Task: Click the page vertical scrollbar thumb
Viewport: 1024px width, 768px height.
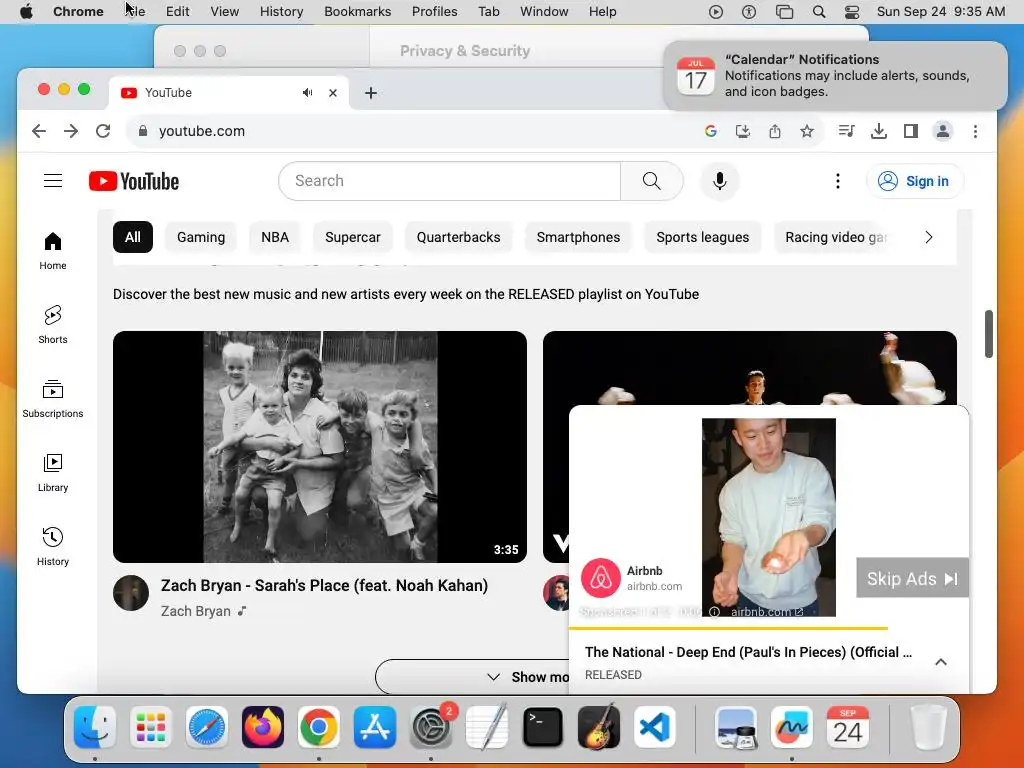Action: (989, 334)
